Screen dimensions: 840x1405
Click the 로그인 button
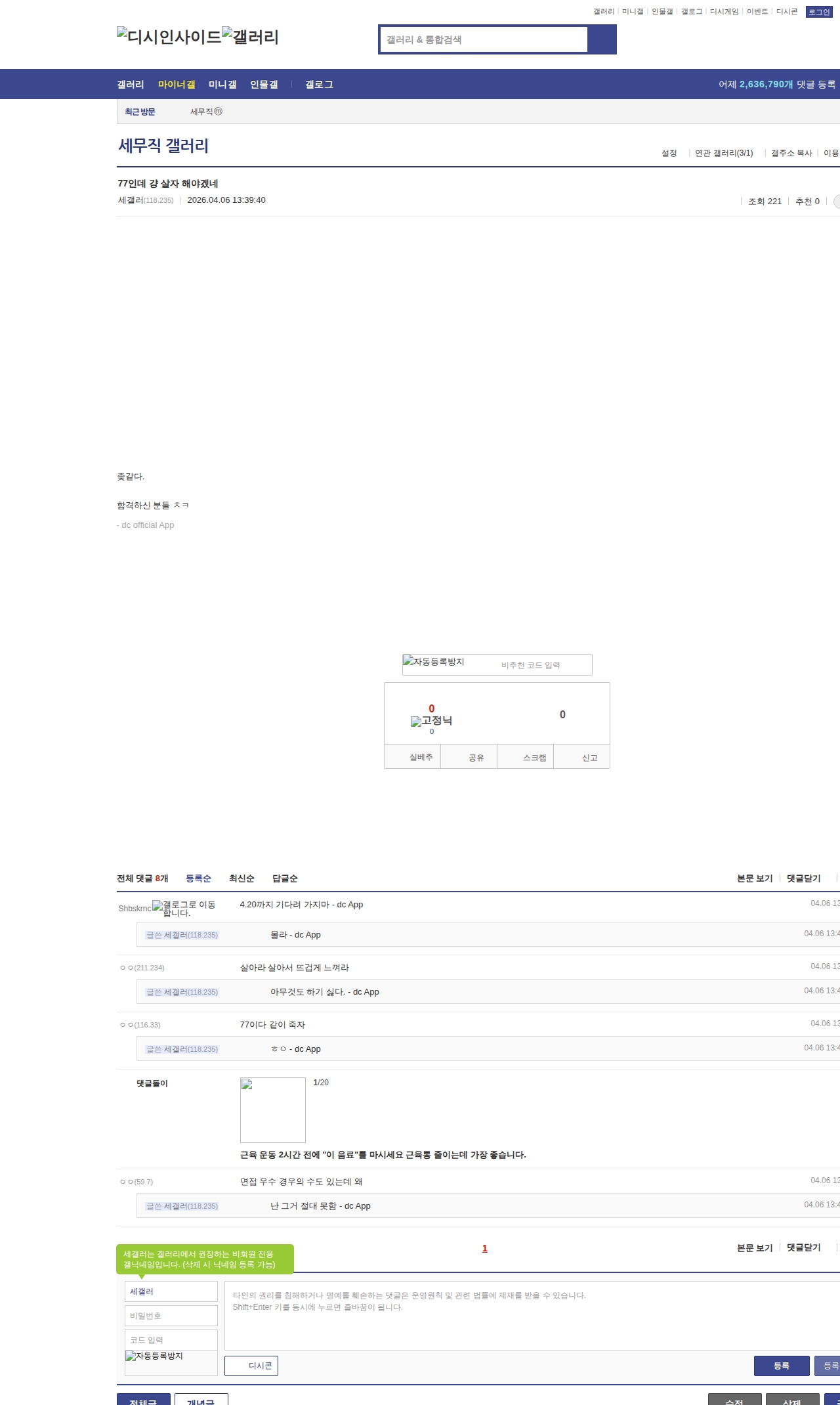coord(819,12)
